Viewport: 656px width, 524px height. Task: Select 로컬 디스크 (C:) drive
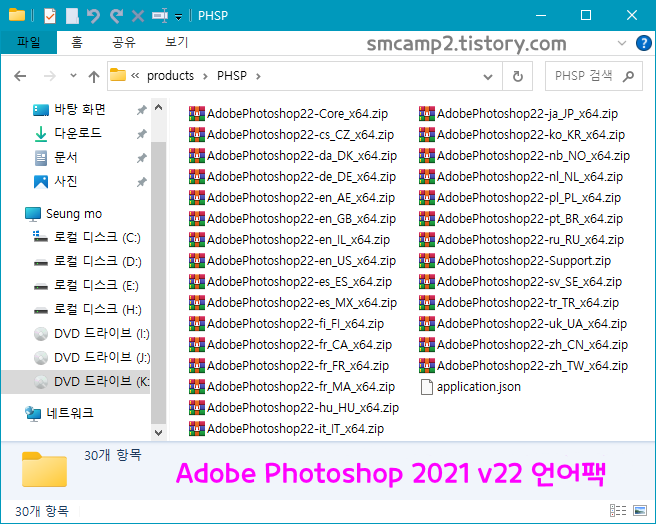(97, 237)
